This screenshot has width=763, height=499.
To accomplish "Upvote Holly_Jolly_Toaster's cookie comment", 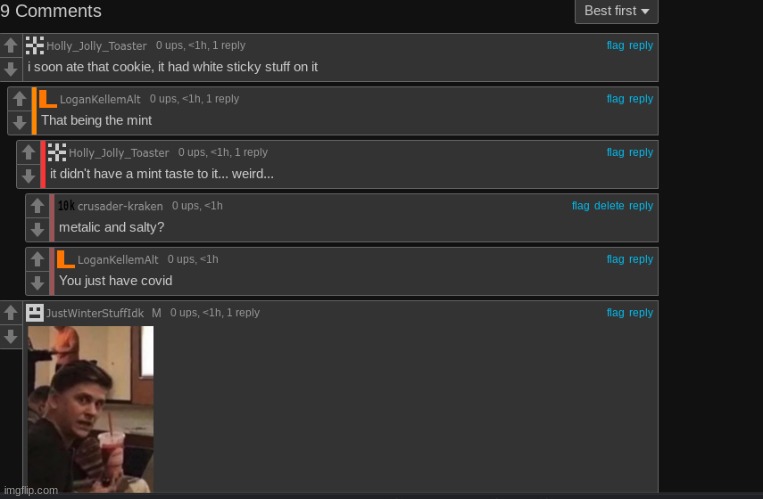I will point(11,45).
